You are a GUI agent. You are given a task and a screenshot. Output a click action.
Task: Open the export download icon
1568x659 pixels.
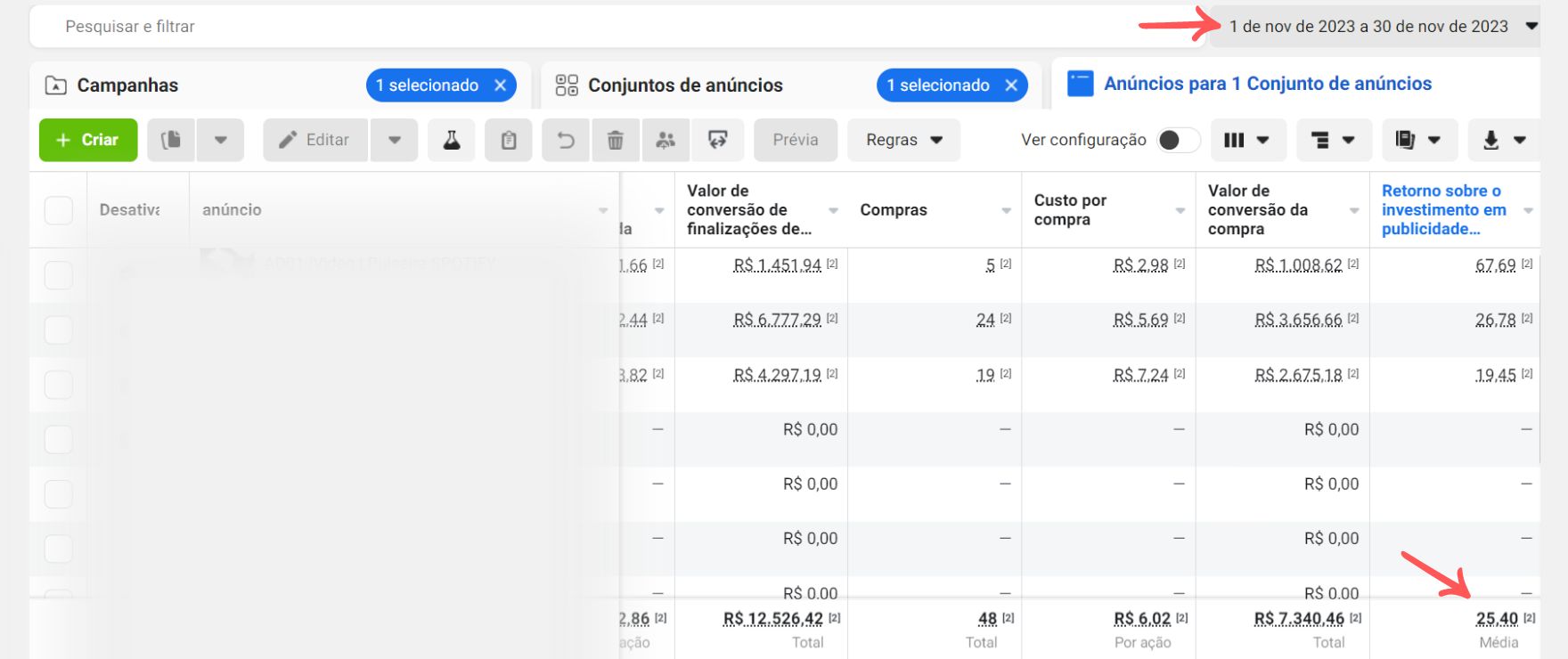pyautogui.click(x=1504, y=140)
